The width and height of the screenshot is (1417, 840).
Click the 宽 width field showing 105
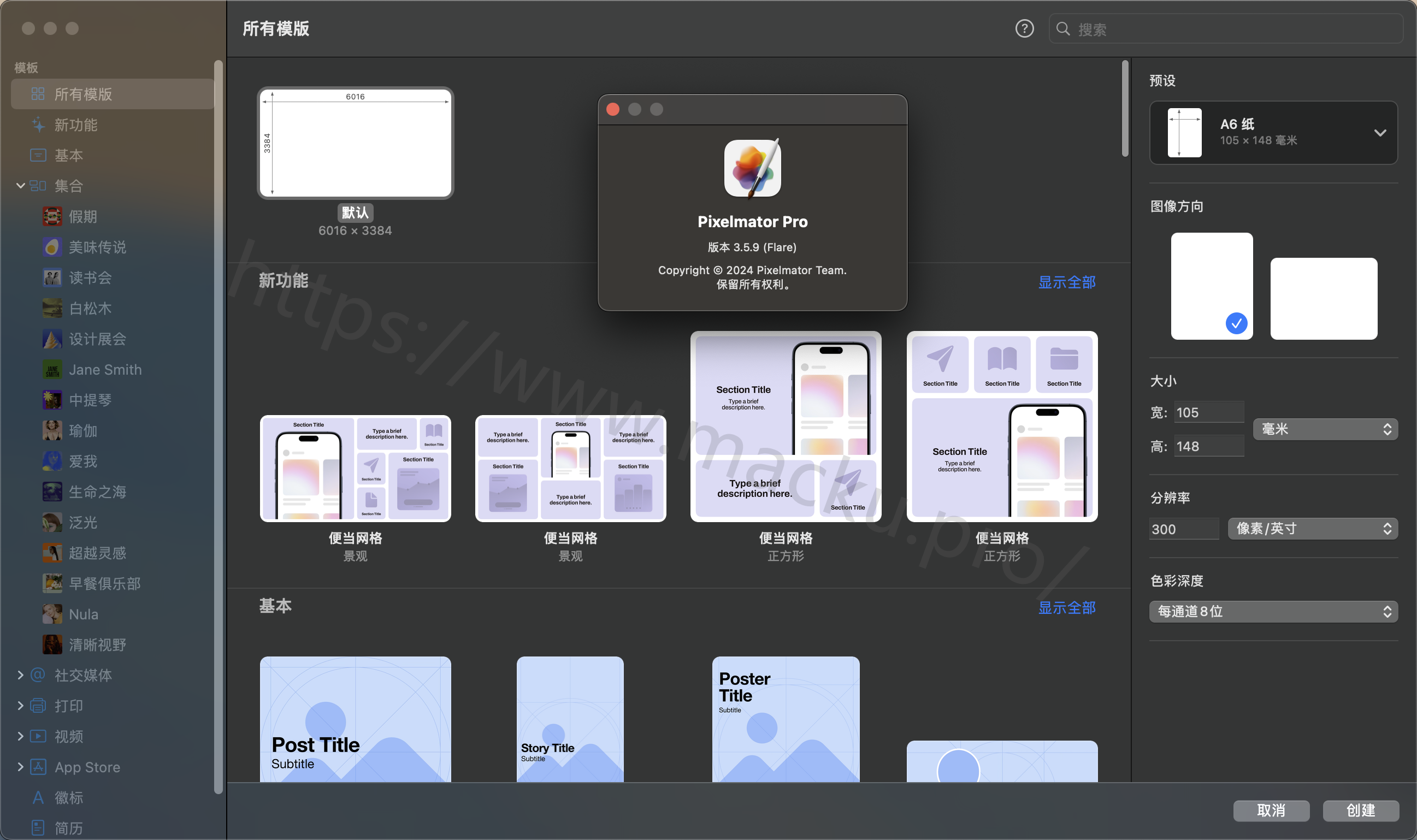pyautogui.click(x=1209, y=412)
